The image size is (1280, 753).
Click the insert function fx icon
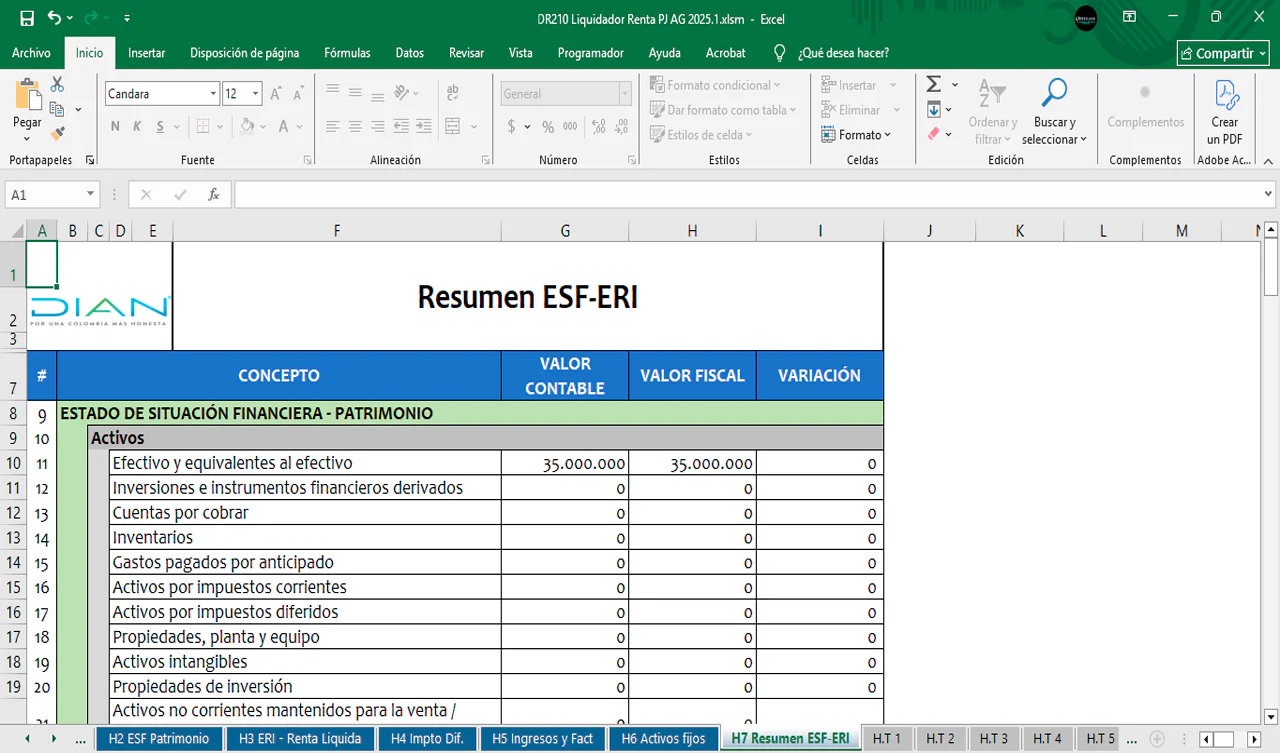tap(213, 195)
